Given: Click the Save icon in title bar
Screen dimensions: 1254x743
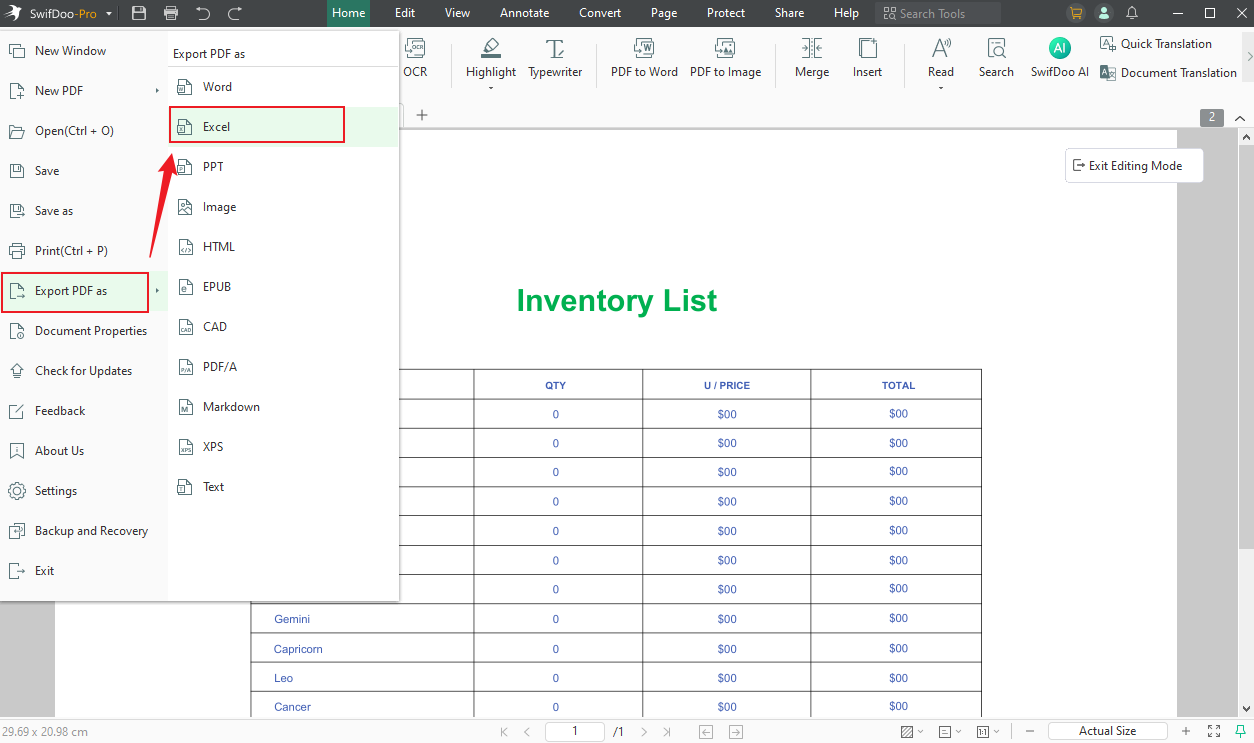Looking at the screenshot, I should [139, 13].
